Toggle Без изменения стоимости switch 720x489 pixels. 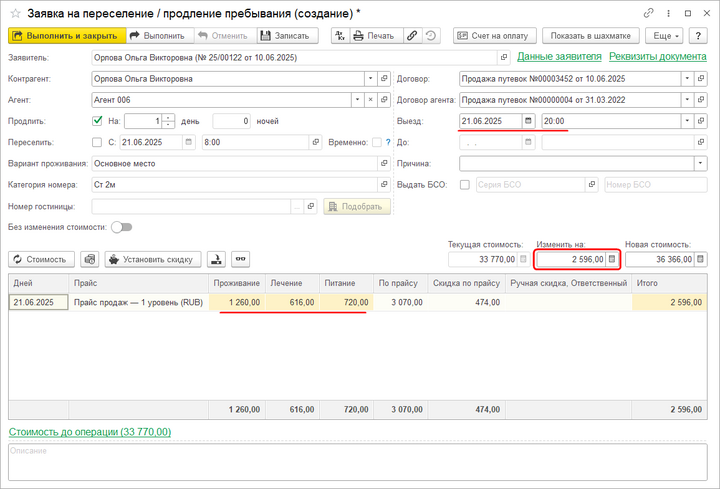[121, 227]
